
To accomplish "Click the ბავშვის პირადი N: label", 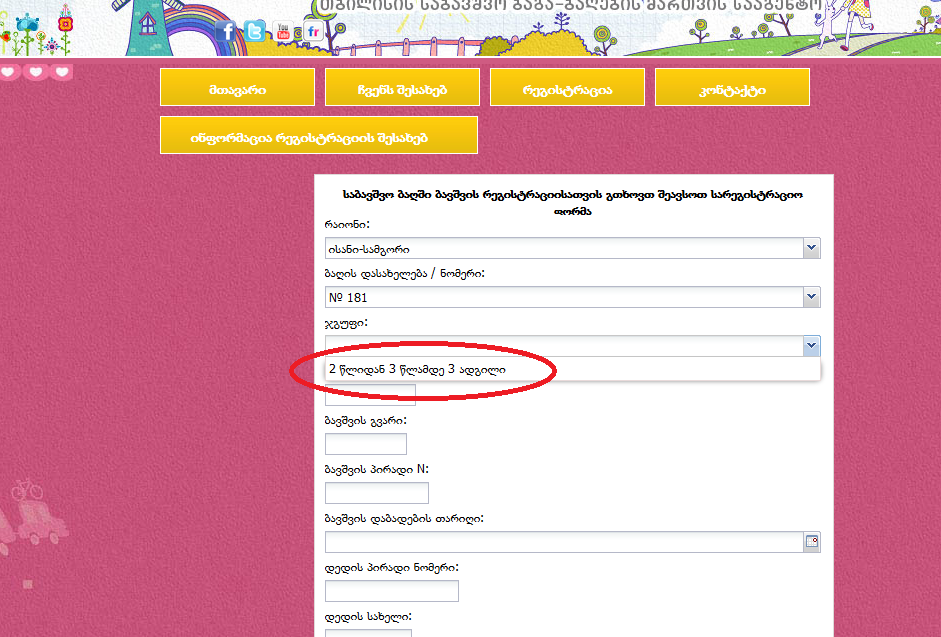I will click(x=377, y=469).
